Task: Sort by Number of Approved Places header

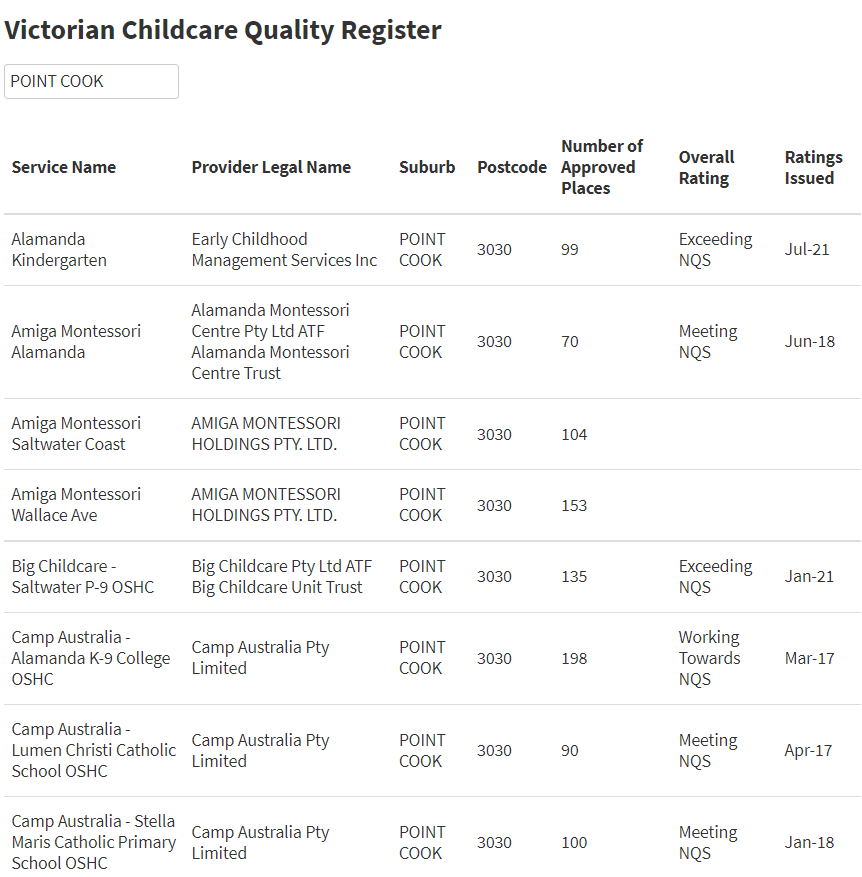Action: (602, 167)
